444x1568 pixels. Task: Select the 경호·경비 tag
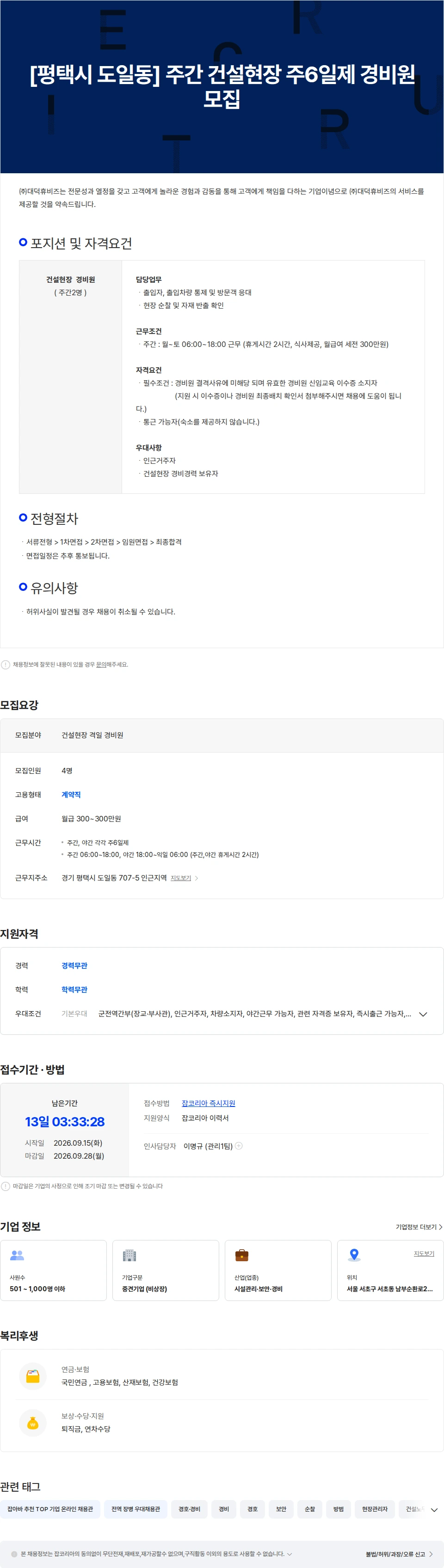pyautogui.click(x=190, y=1509)
